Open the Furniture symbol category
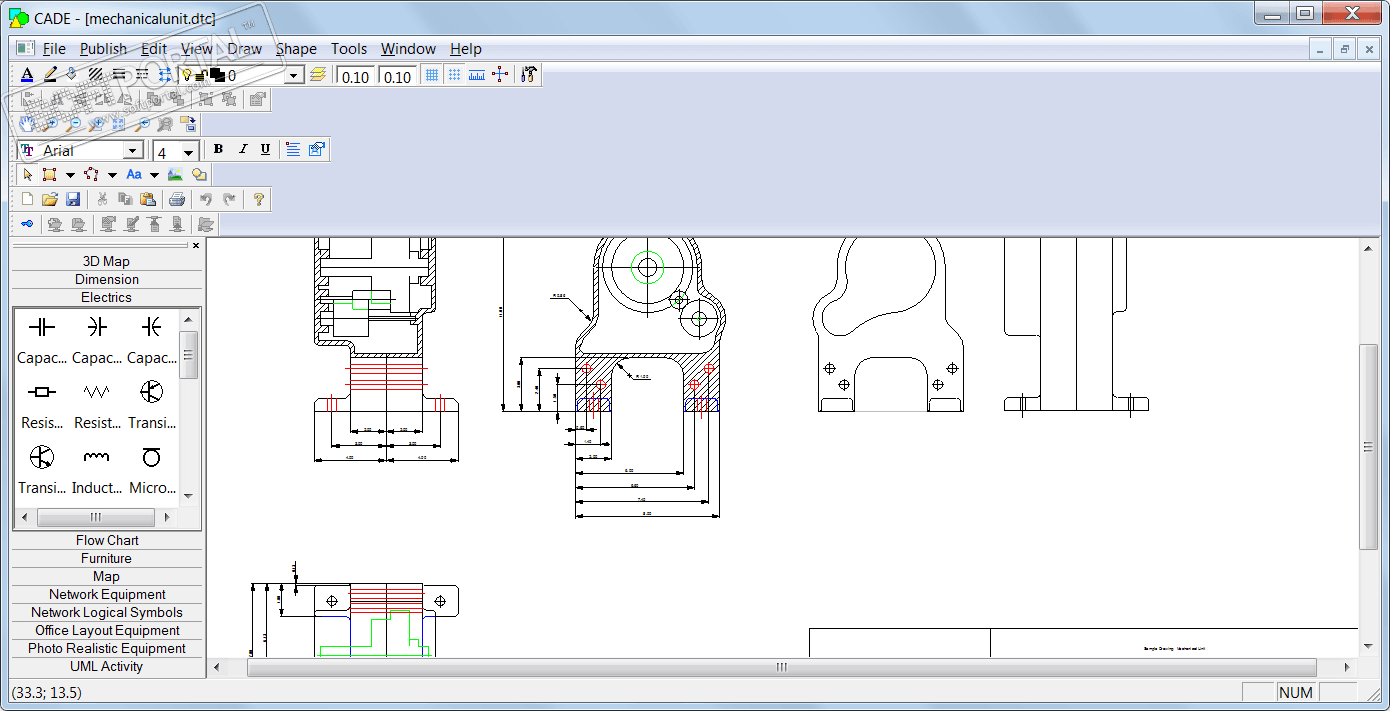The image size is (1390, 711). coord(106,559)
